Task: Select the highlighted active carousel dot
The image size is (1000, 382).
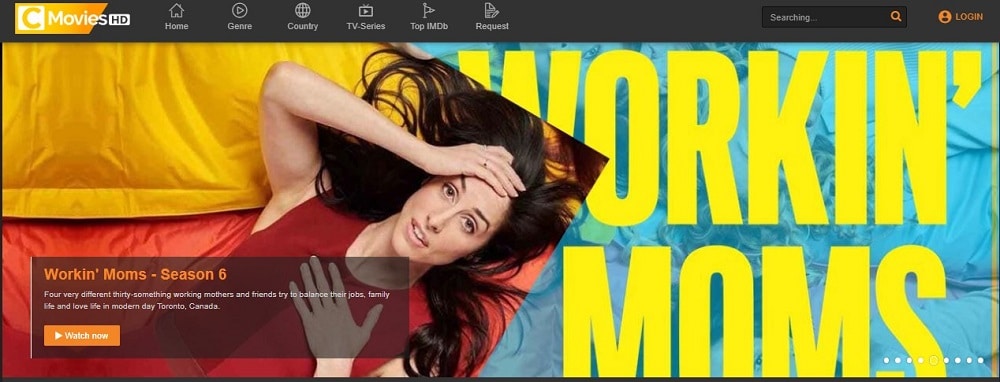Action: 934,360
